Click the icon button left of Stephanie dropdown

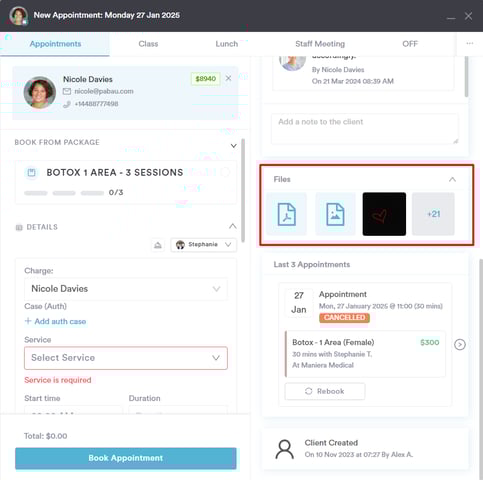158,245
